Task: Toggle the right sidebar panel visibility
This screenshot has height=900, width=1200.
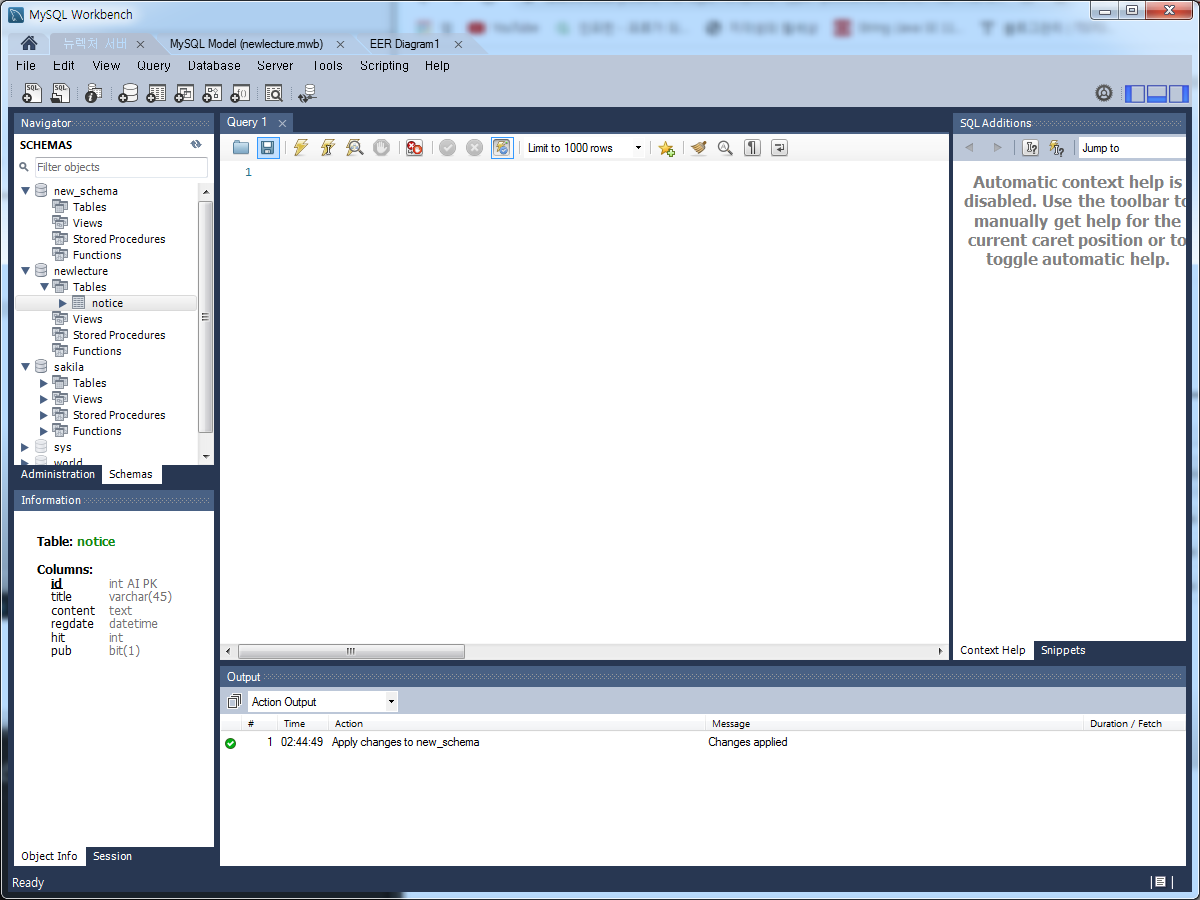Action: [x=1179, y=94]
